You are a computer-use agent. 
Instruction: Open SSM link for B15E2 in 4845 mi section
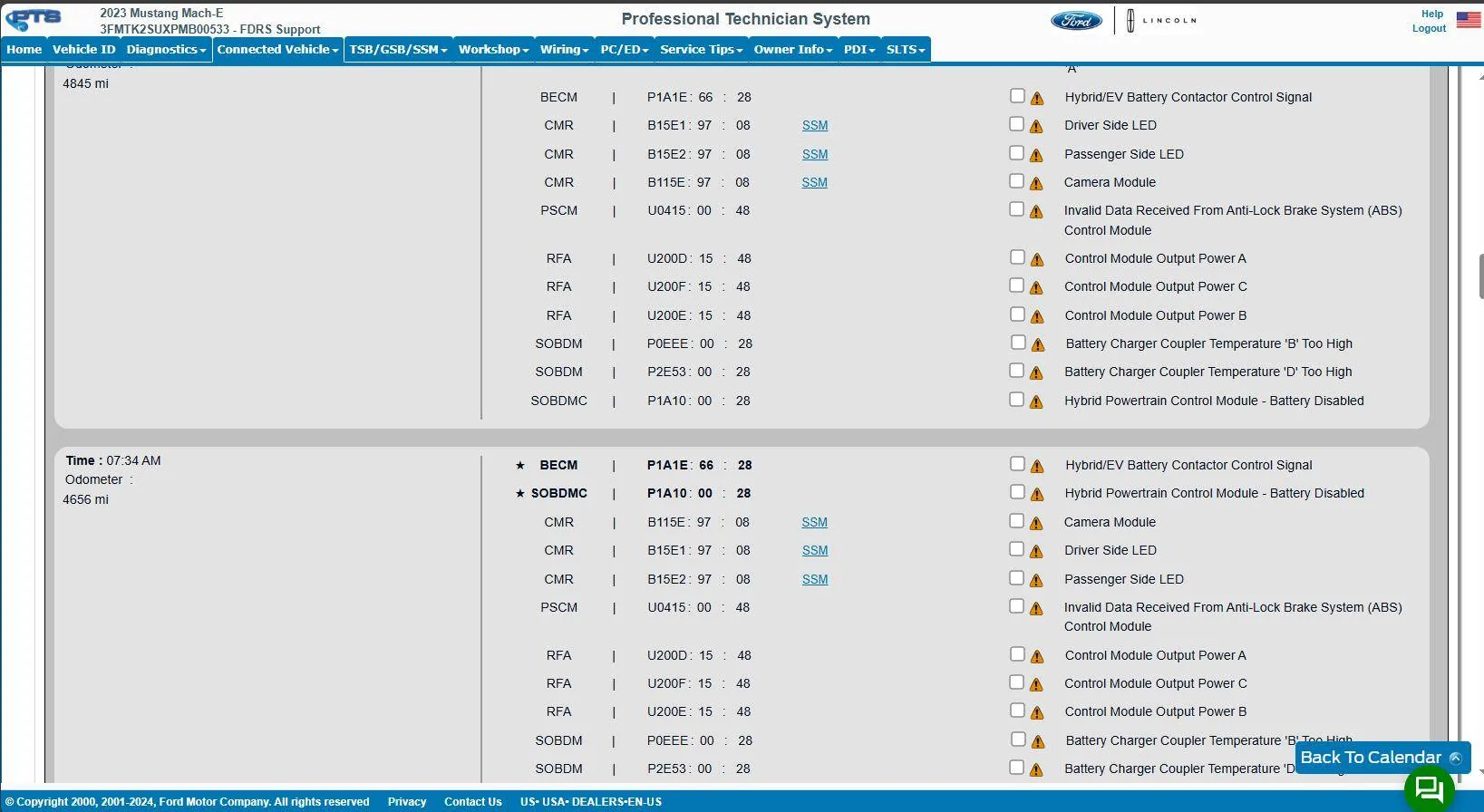pyautogui.click(x=815, y=155)
